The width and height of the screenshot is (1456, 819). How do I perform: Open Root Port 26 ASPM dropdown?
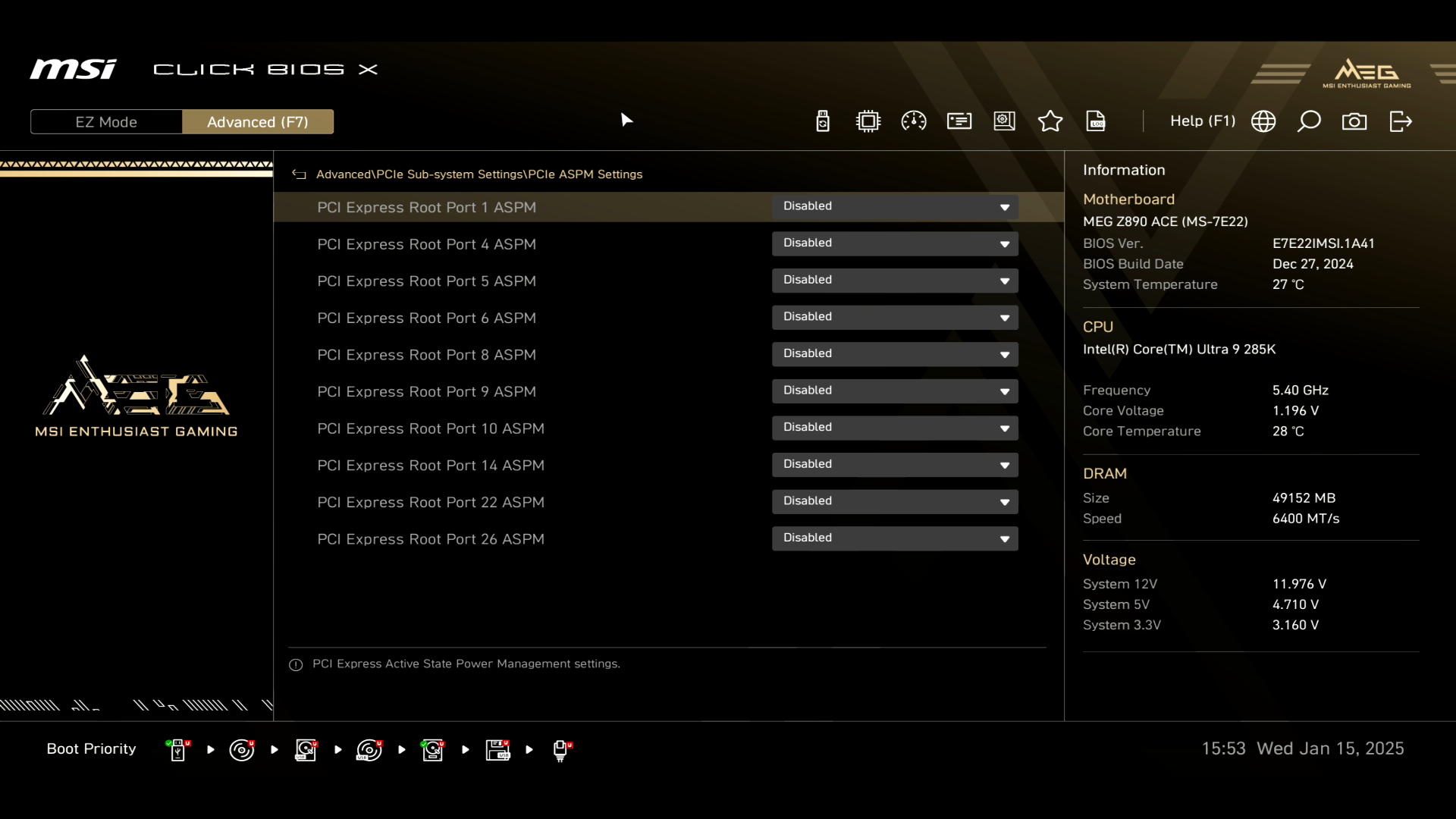click(895, 538)
